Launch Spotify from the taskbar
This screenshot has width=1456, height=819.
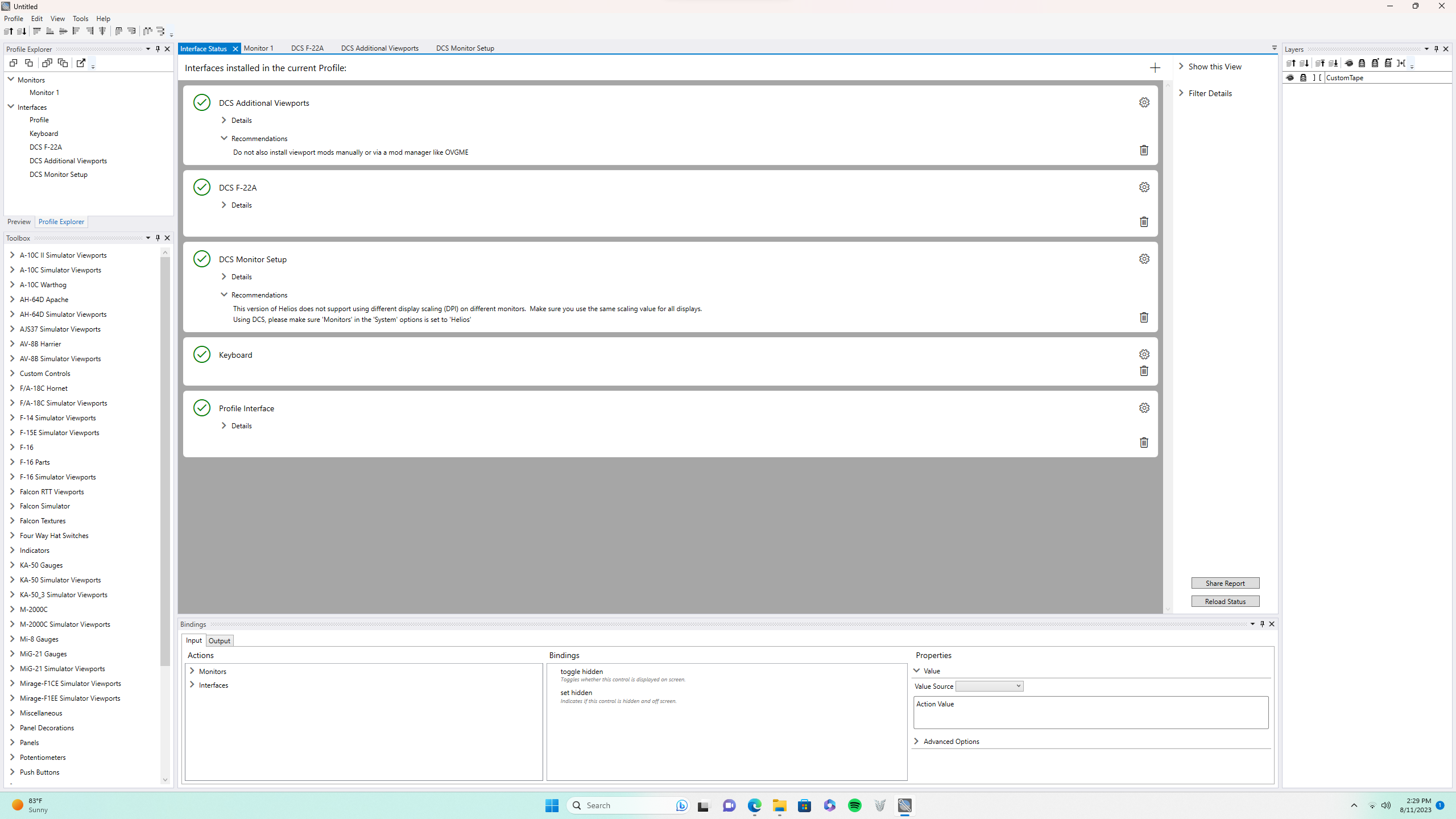[854, 805]
